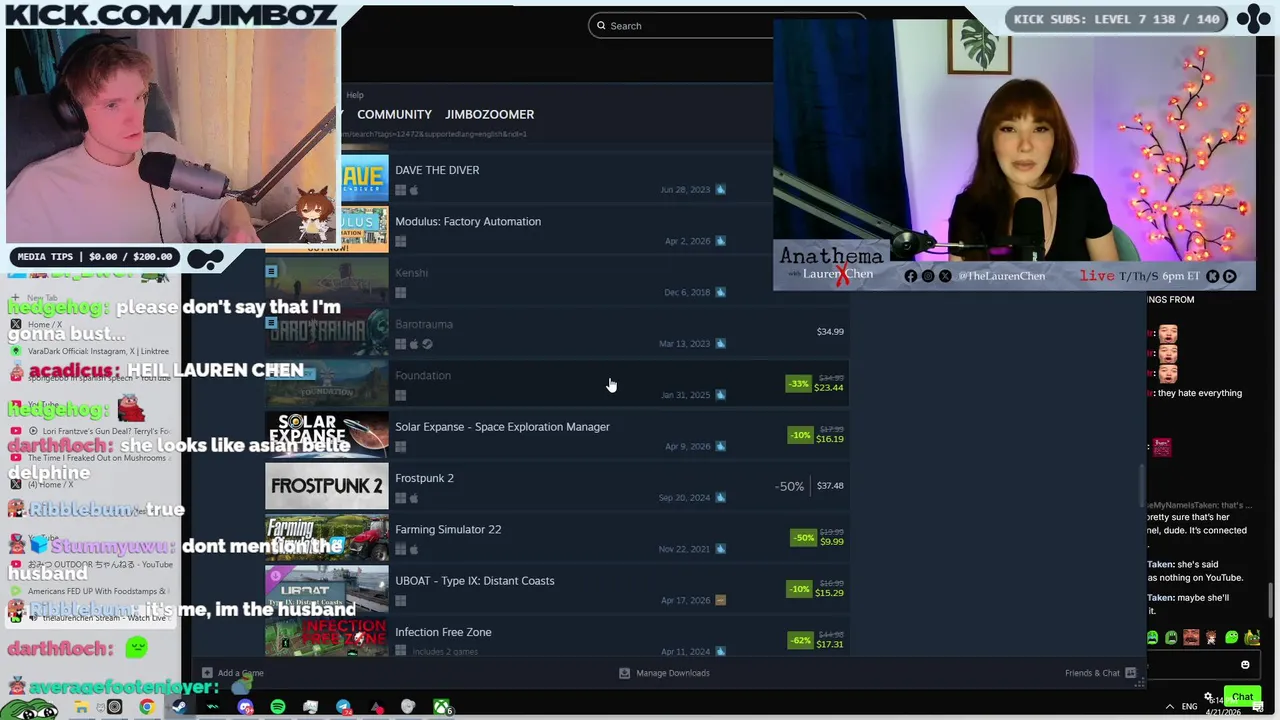The width and height of the screenshot is (1280, 720).
Task: Click the green blob emote in quick emotes
Action: click(1231, 637)
